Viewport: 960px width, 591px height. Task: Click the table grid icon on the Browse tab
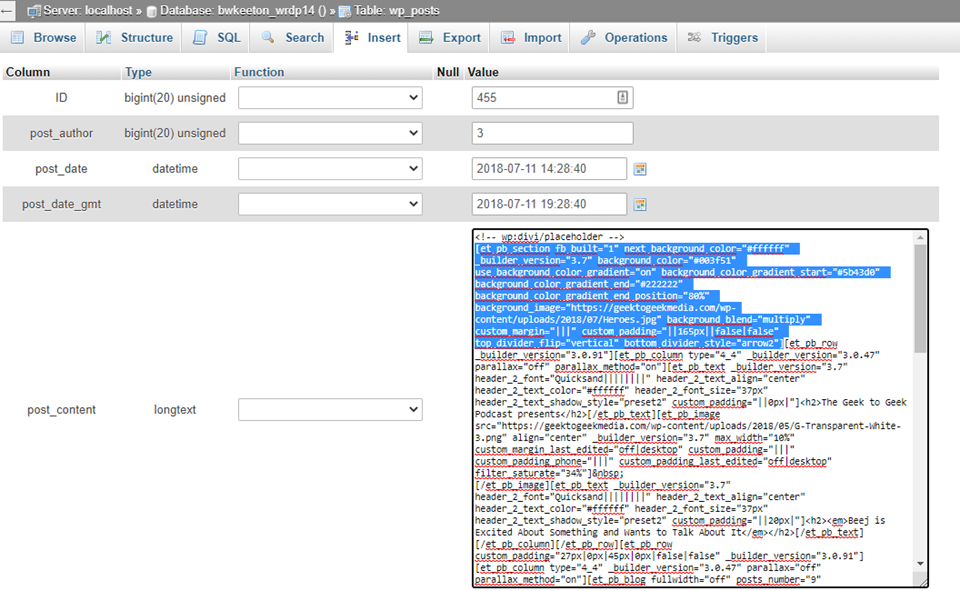pos(17,37)
